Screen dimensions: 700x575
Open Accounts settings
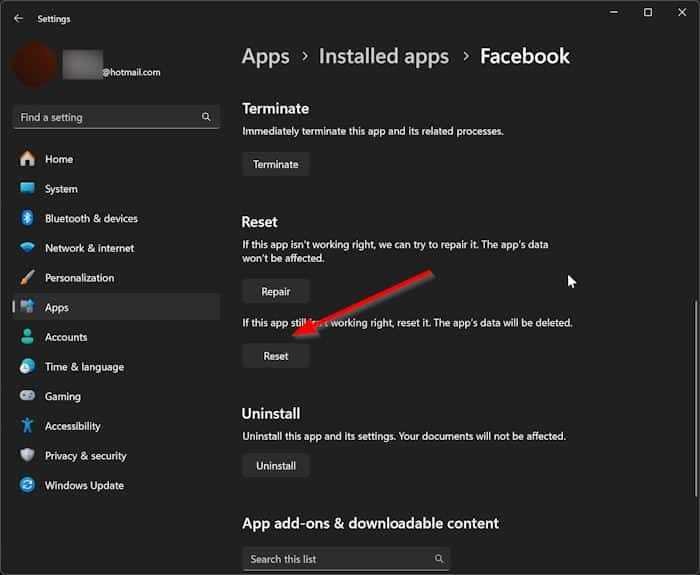116,337
